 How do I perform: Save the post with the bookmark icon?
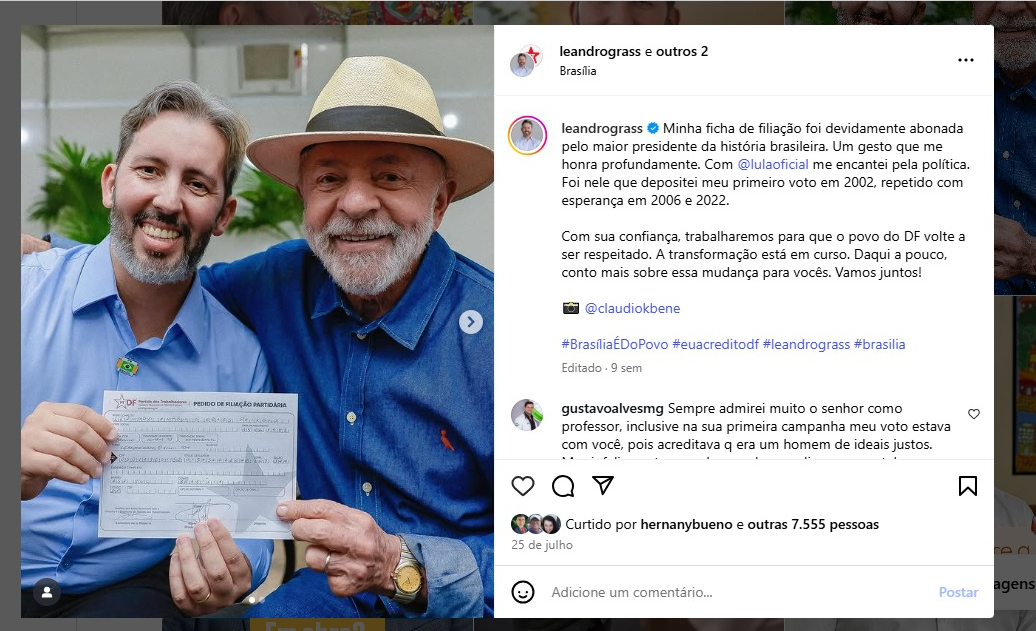(x=968, y=486)
